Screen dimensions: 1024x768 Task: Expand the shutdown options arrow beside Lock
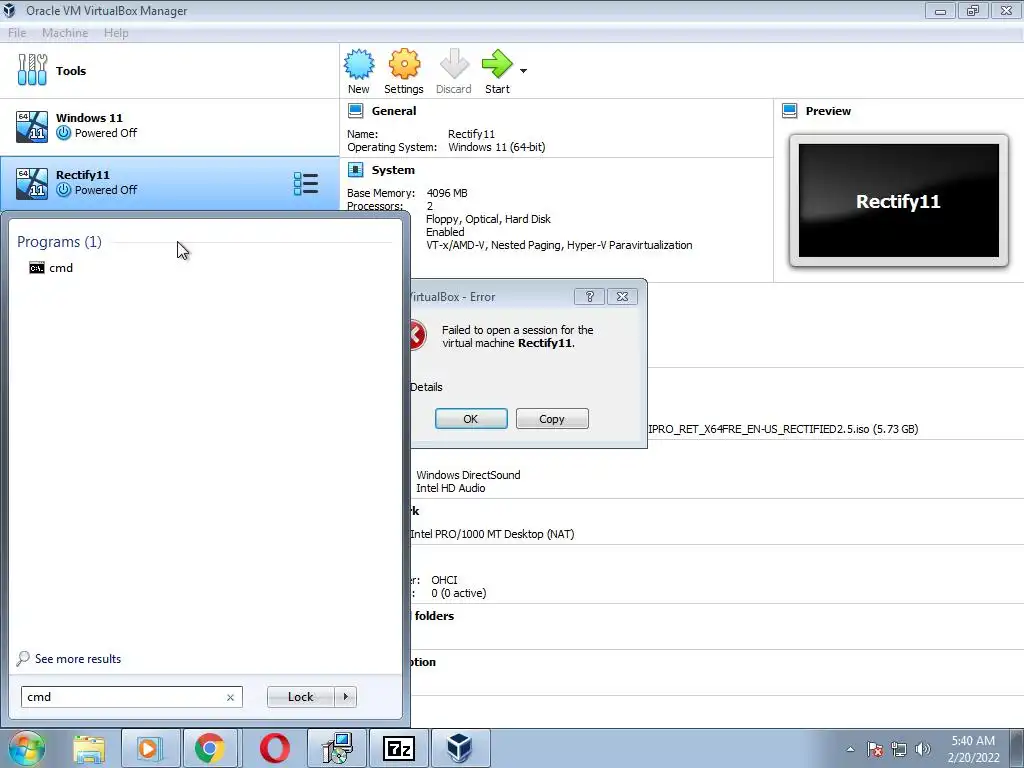345,697
